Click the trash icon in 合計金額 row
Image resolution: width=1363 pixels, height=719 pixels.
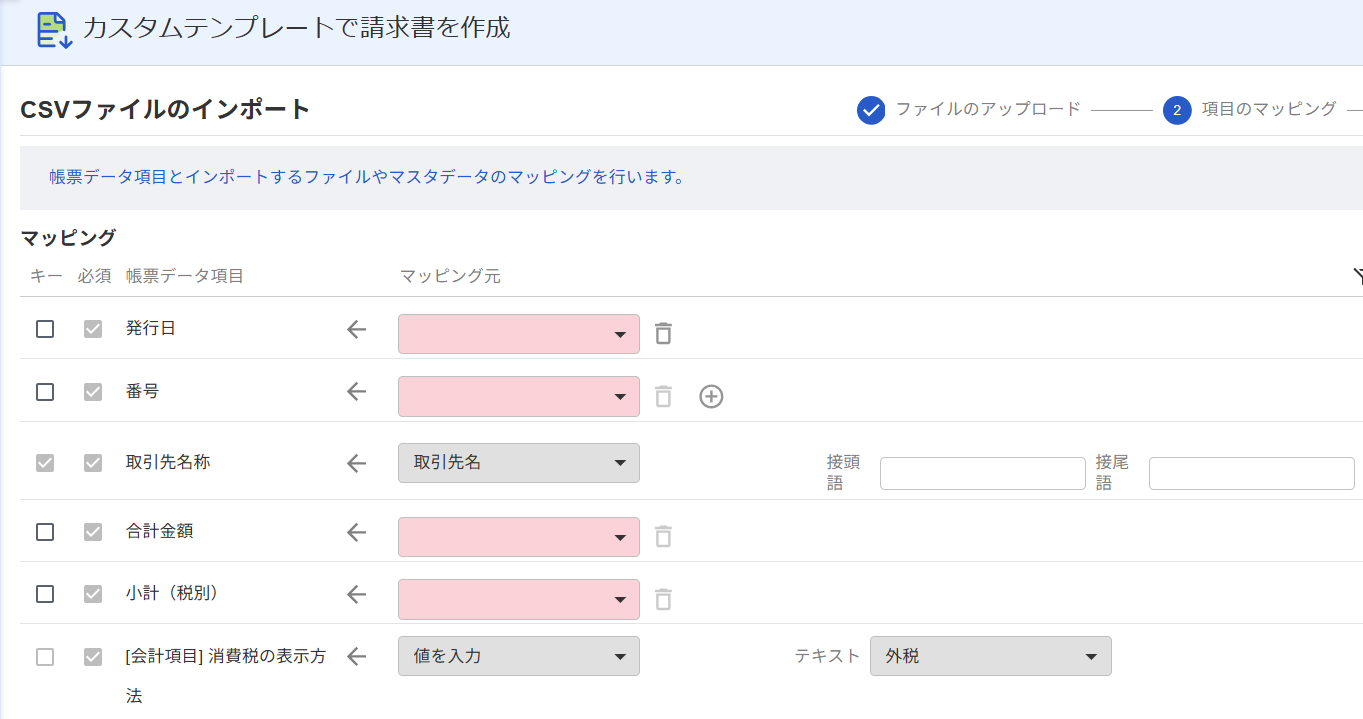[x=663, y=537]
